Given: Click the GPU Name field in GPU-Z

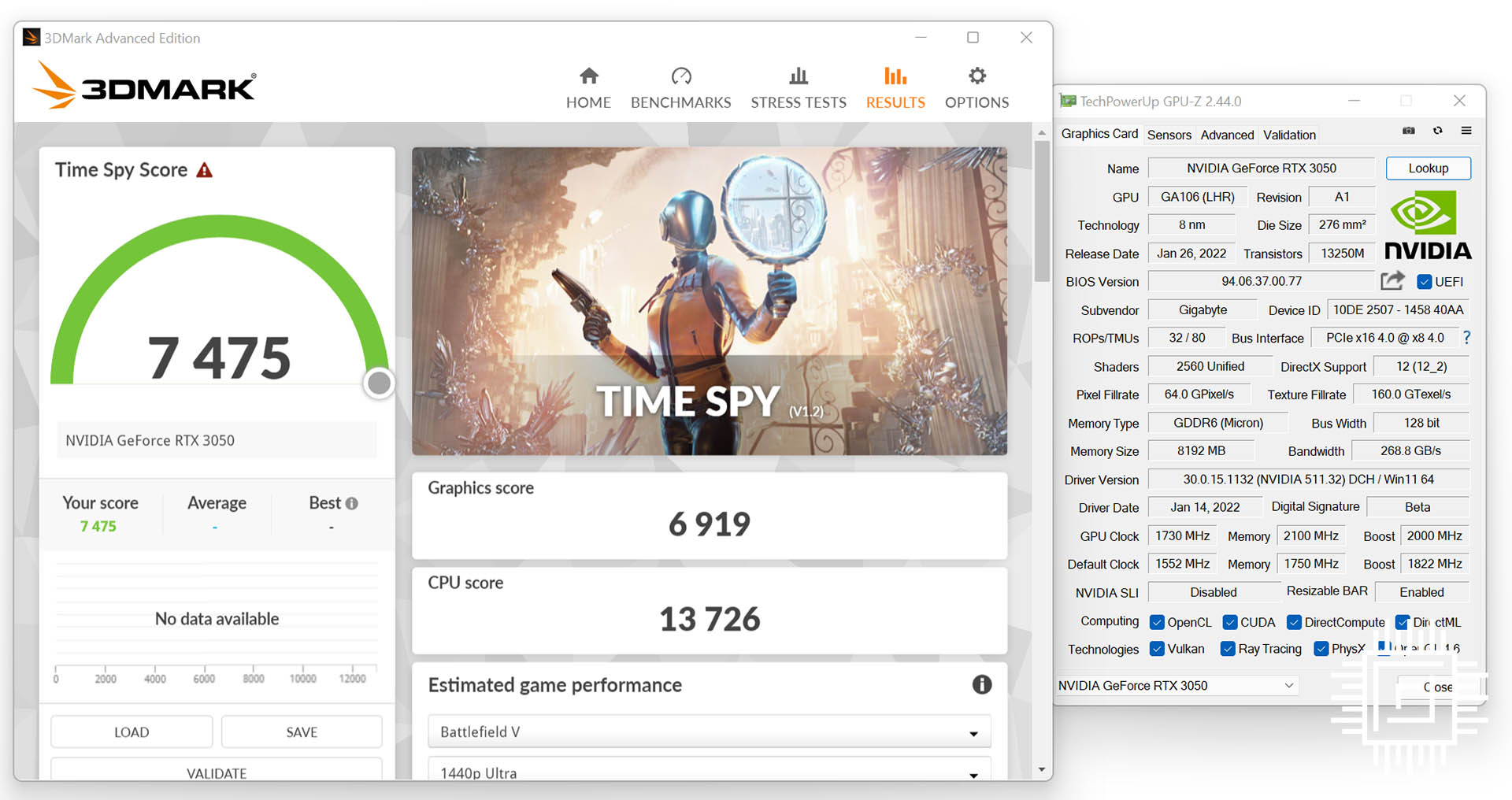Looking at the screenshot, I should 1261,168.
